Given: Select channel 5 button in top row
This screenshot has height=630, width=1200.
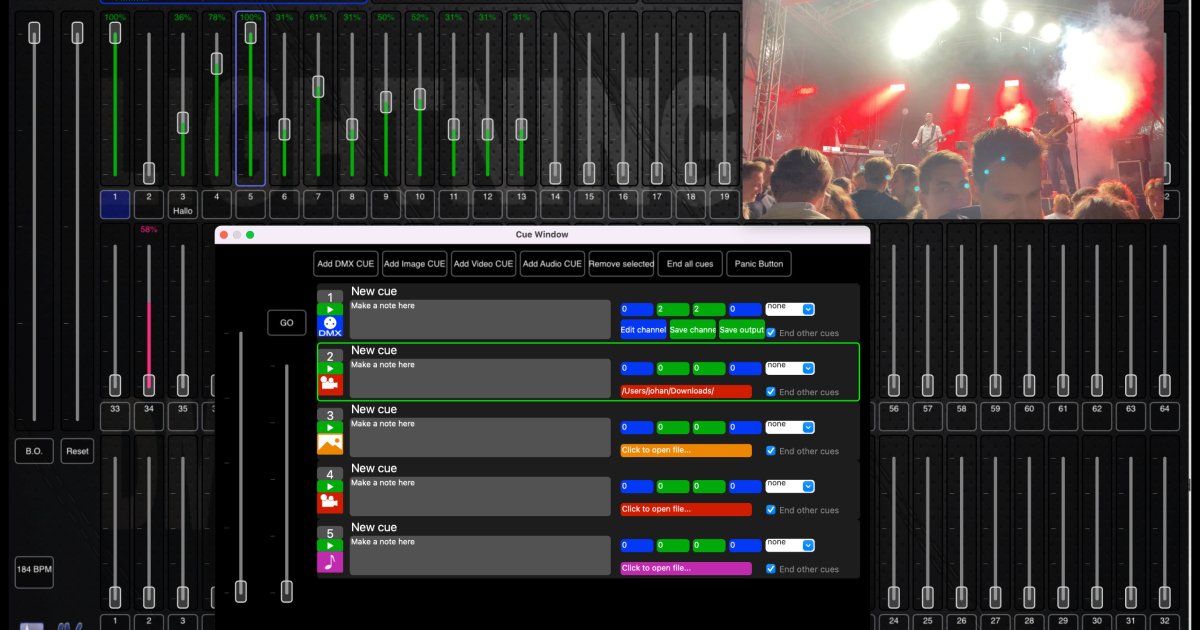Looking at the screenshot, I should tap(250, 204).
